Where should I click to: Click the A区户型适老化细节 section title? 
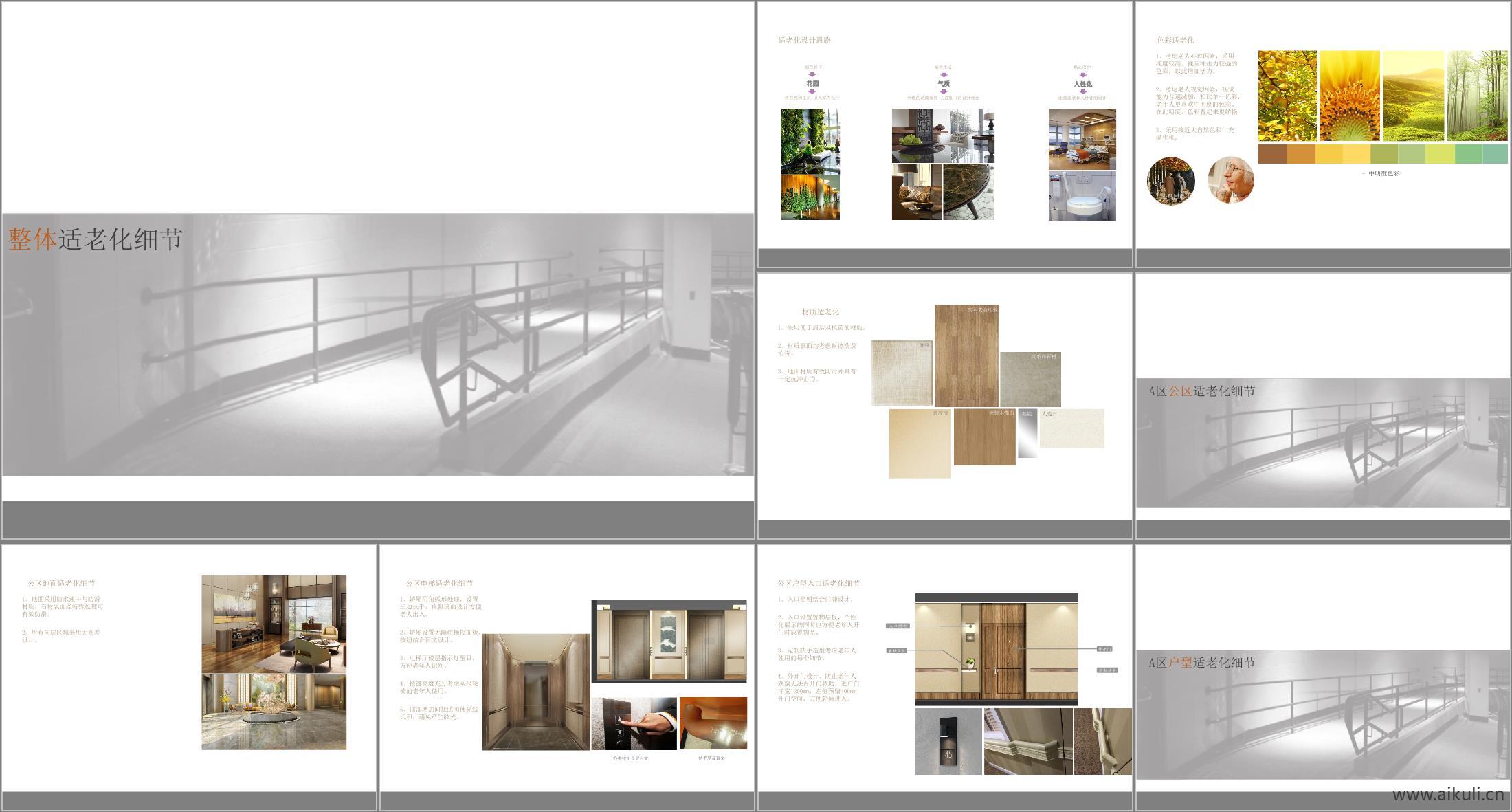point(1201,663)
